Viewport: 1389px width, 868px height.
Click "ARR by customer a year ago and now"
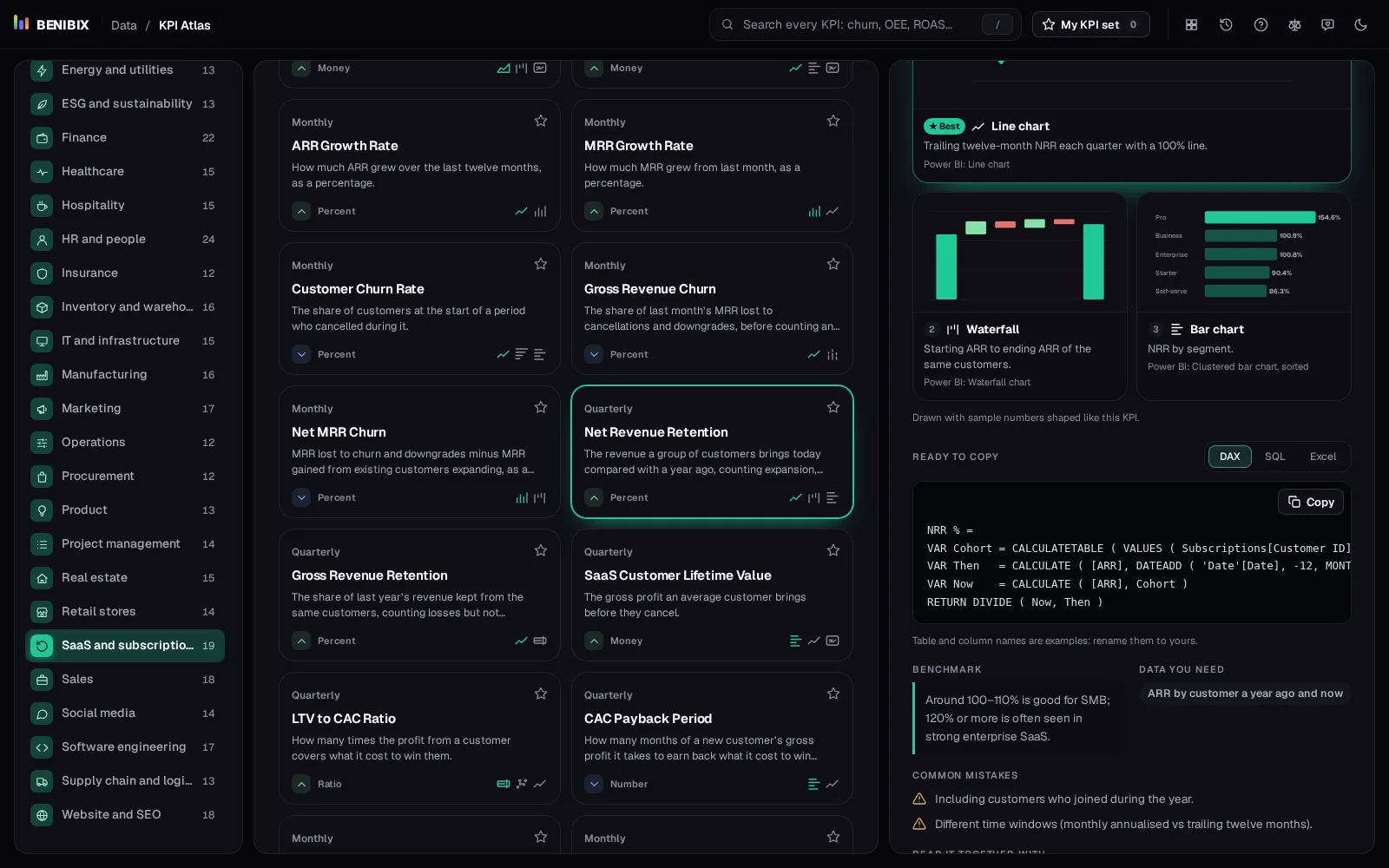[1245, 694]
